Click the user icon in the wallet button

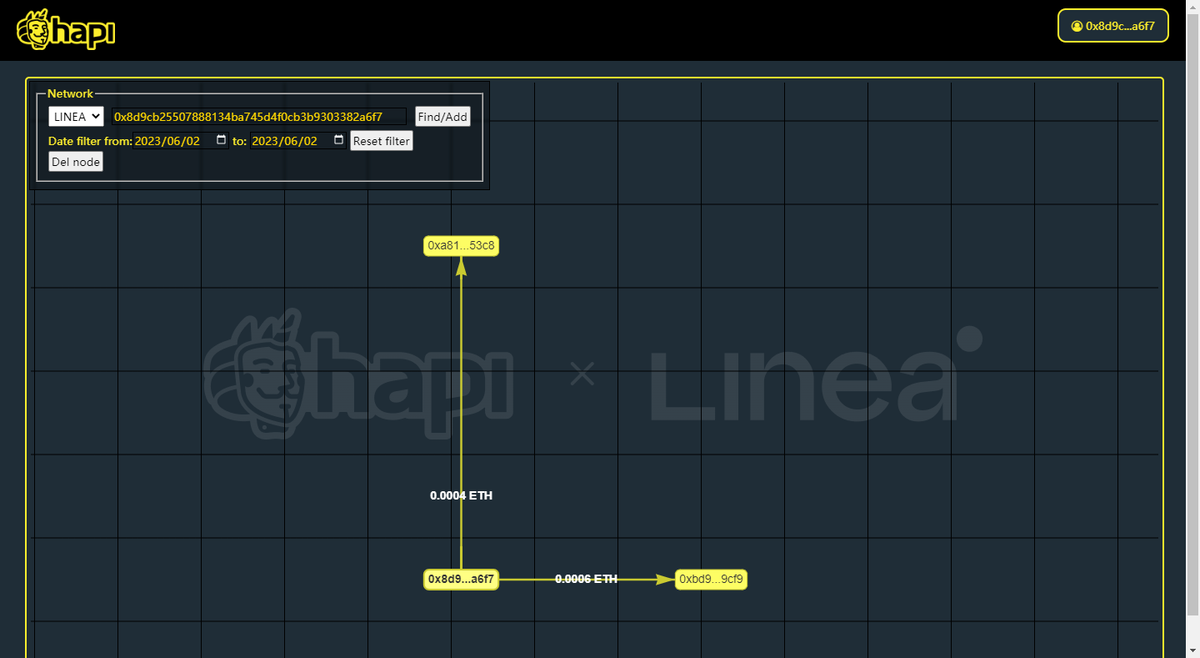pyautogui.click(x=1076, y=26)
